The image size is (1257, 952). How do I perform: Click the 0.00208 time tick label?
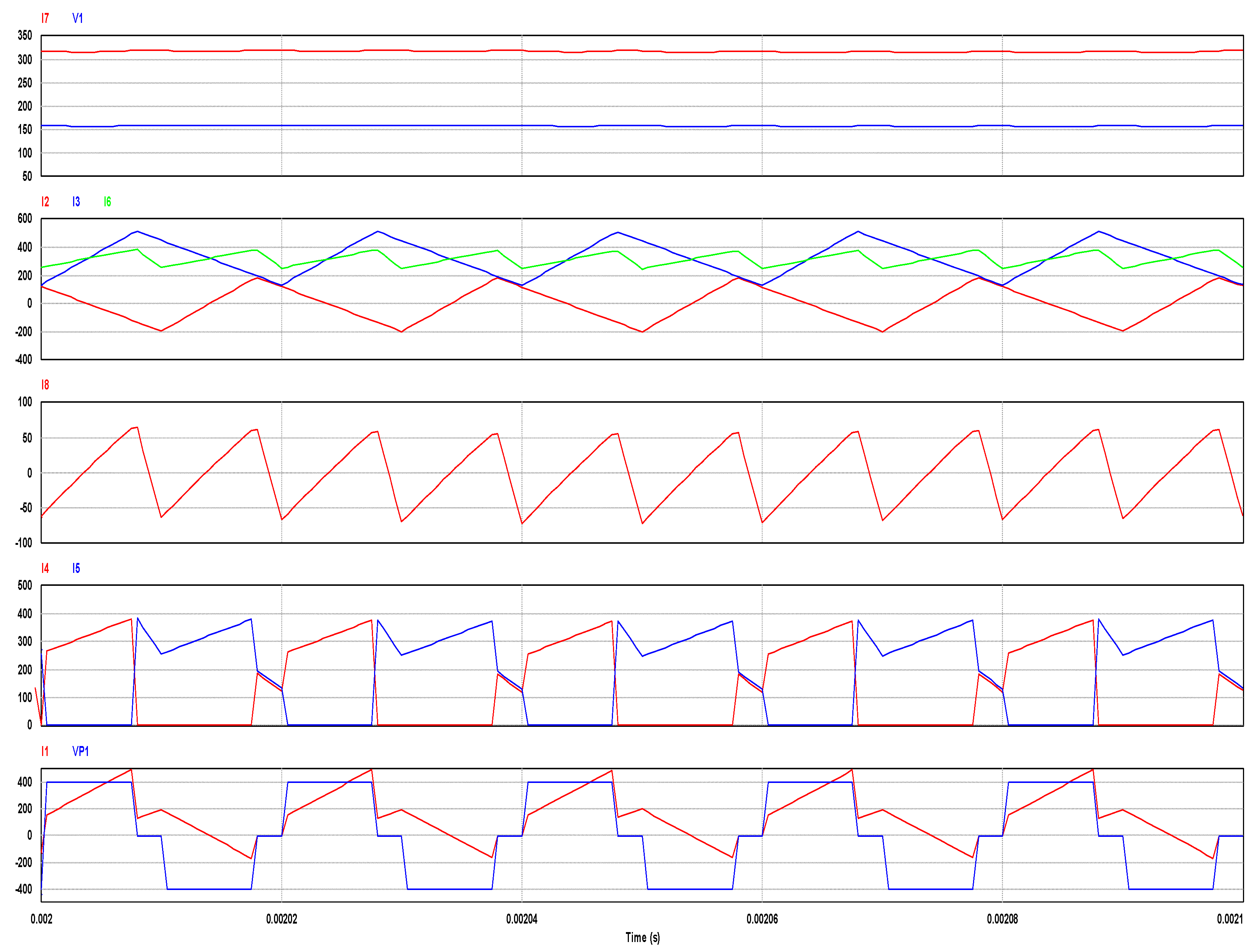point(1003,919)
